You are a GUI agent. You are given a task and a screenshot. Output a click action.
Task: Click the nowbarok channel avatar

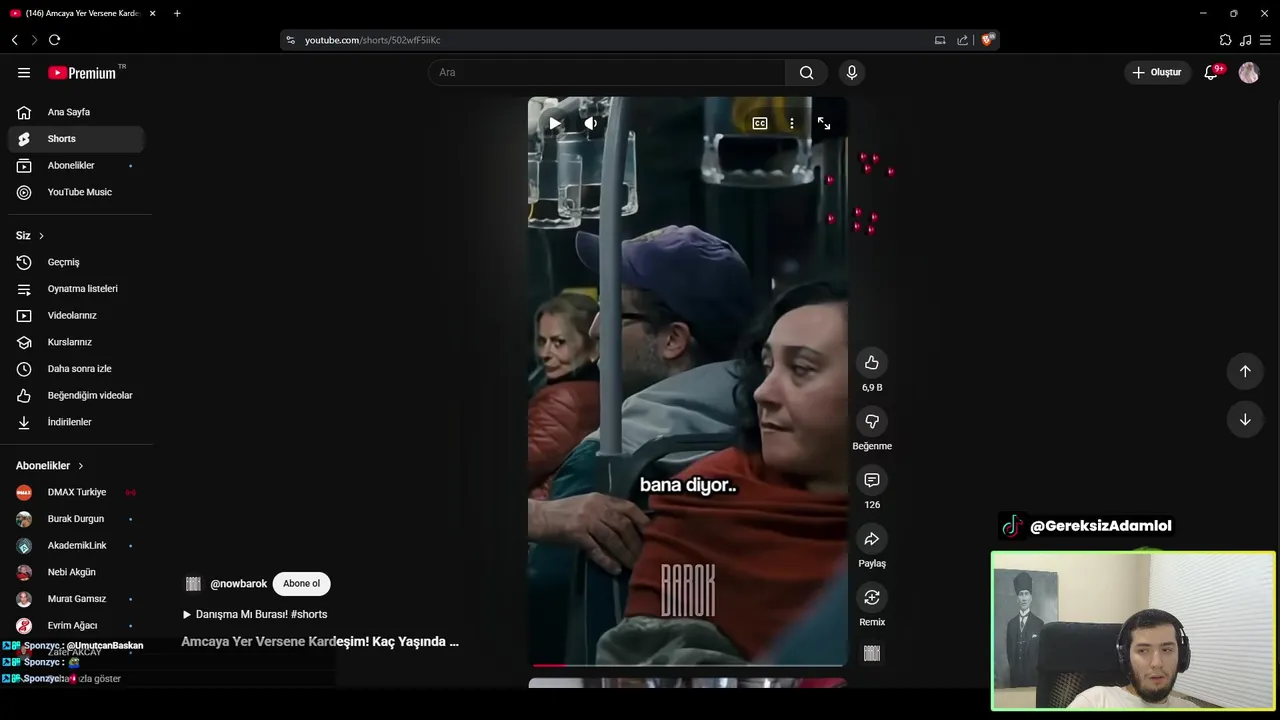pyautogui.click(x=193, y=584)
